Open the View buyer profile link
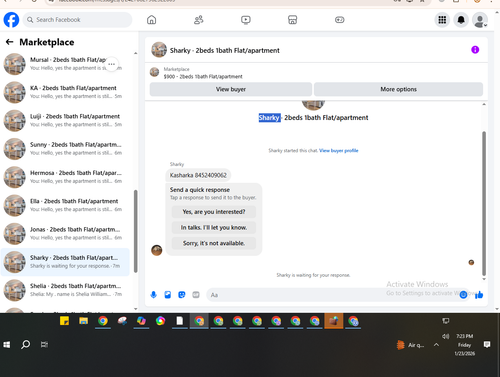This screenshot has width=500, height=377. tap(339, 151)
